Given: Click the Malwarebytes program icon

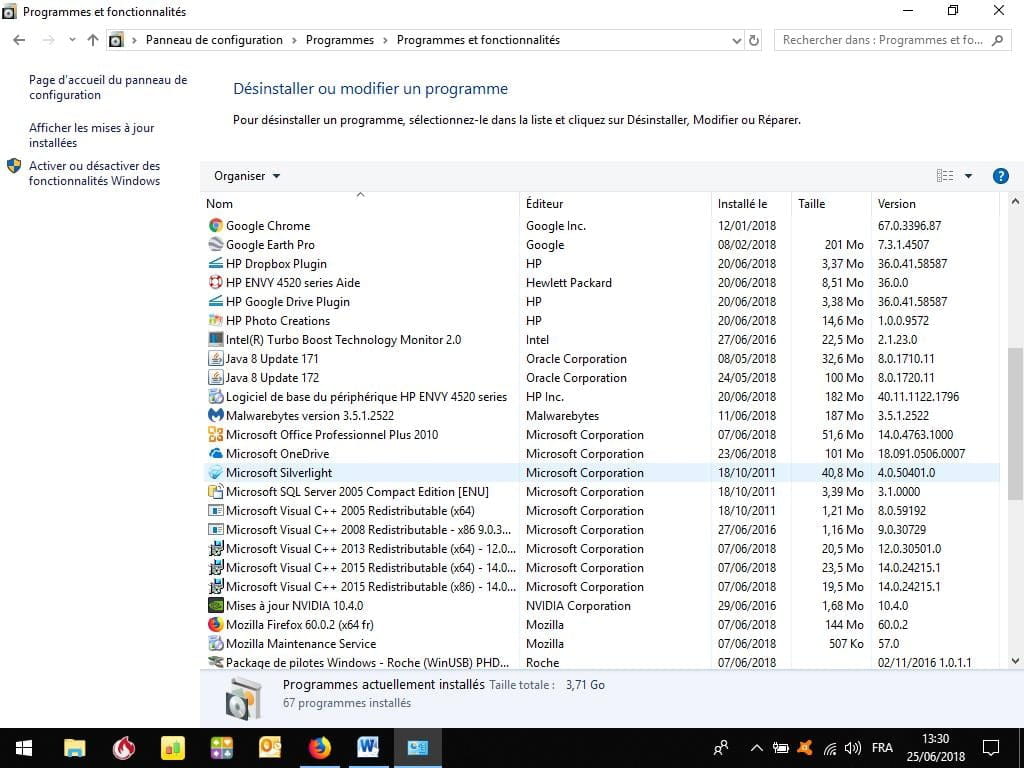Looking at the screenshot, I should (216, 415).
